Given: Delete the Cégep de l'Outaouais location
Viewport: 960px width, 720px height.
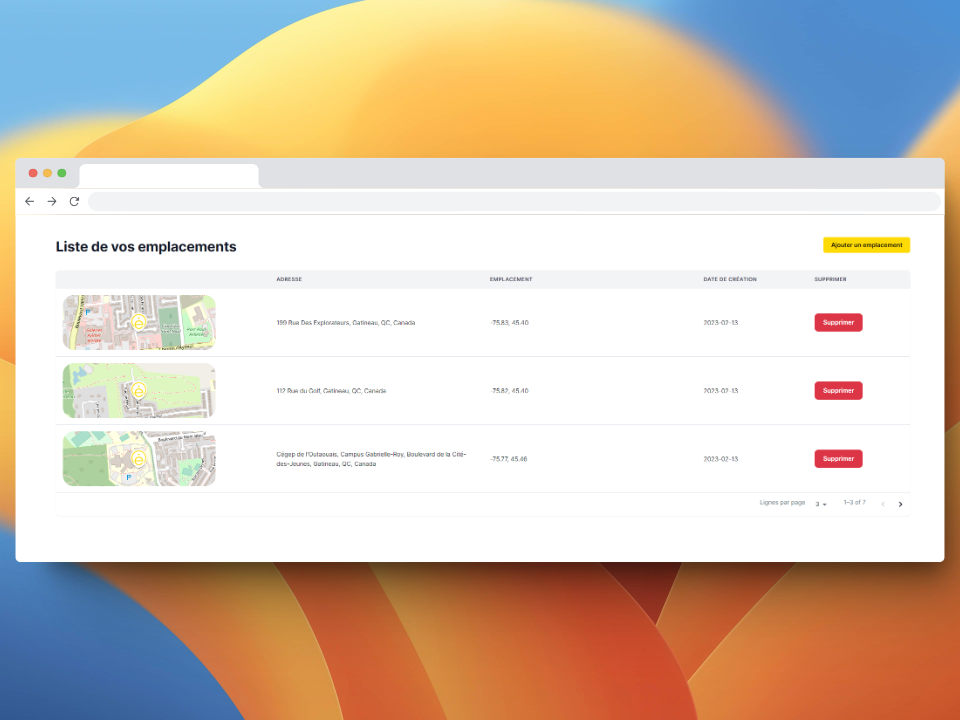Looking at the screenshot, I should [x=838, y=458].
